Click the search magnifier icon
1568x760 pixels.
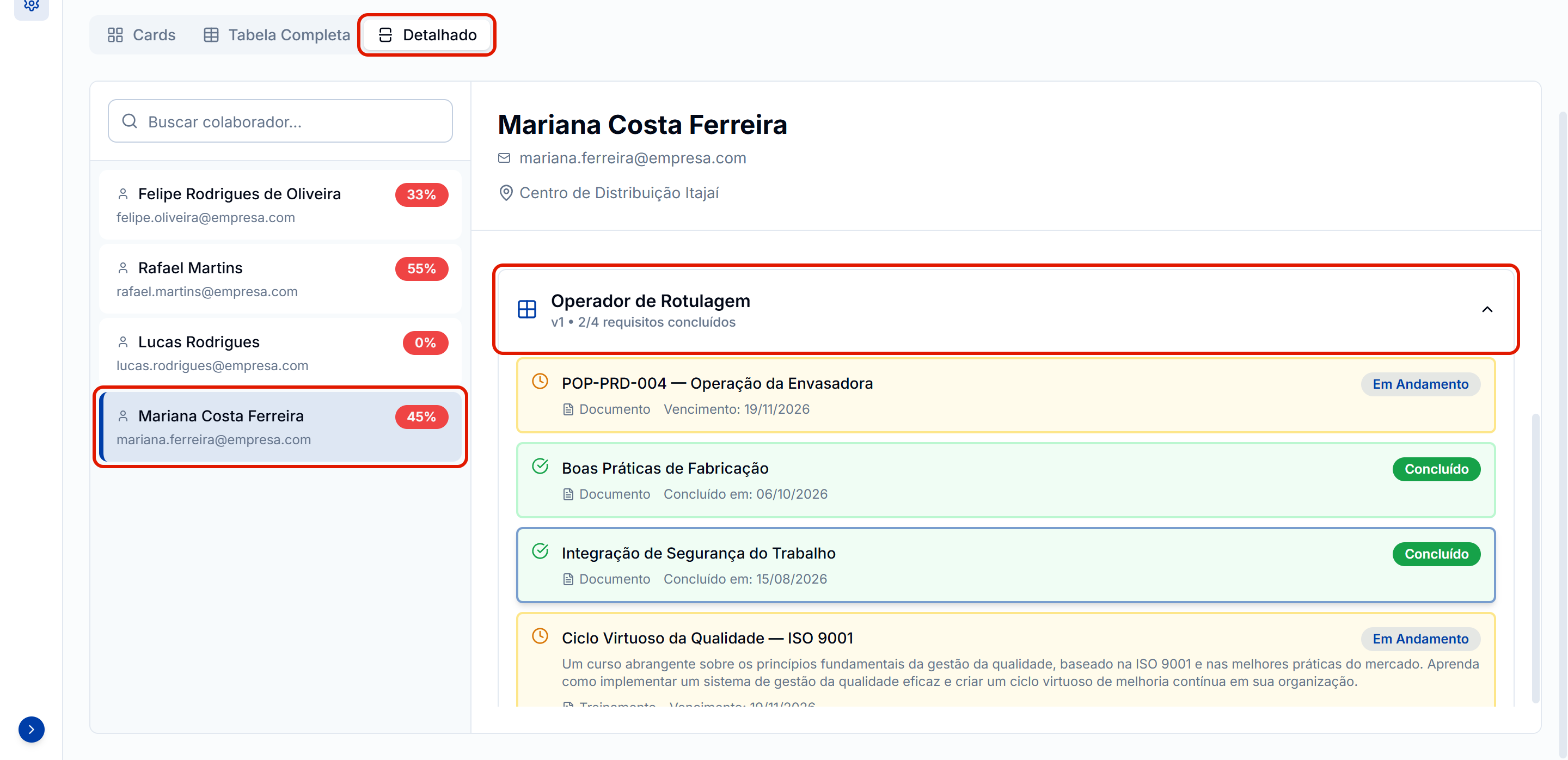pos(130,121)
